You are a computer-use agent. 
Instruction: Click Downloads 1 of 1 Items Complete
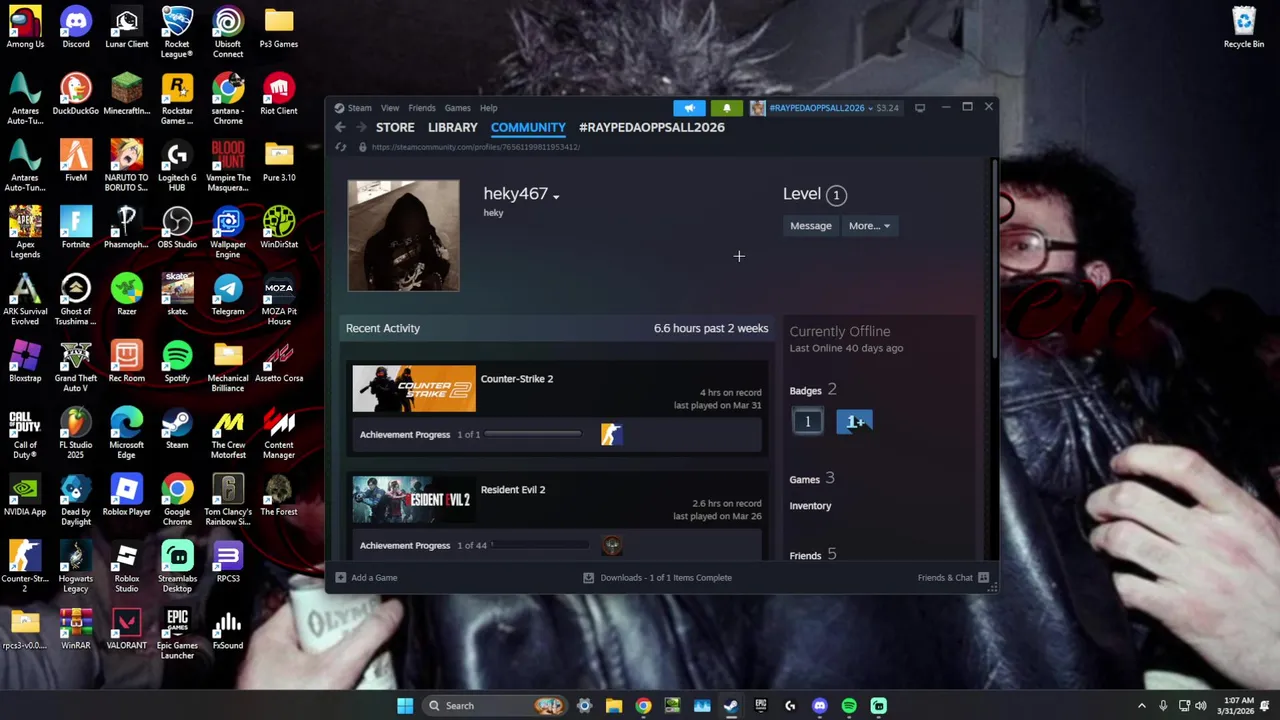click(666, 577)
